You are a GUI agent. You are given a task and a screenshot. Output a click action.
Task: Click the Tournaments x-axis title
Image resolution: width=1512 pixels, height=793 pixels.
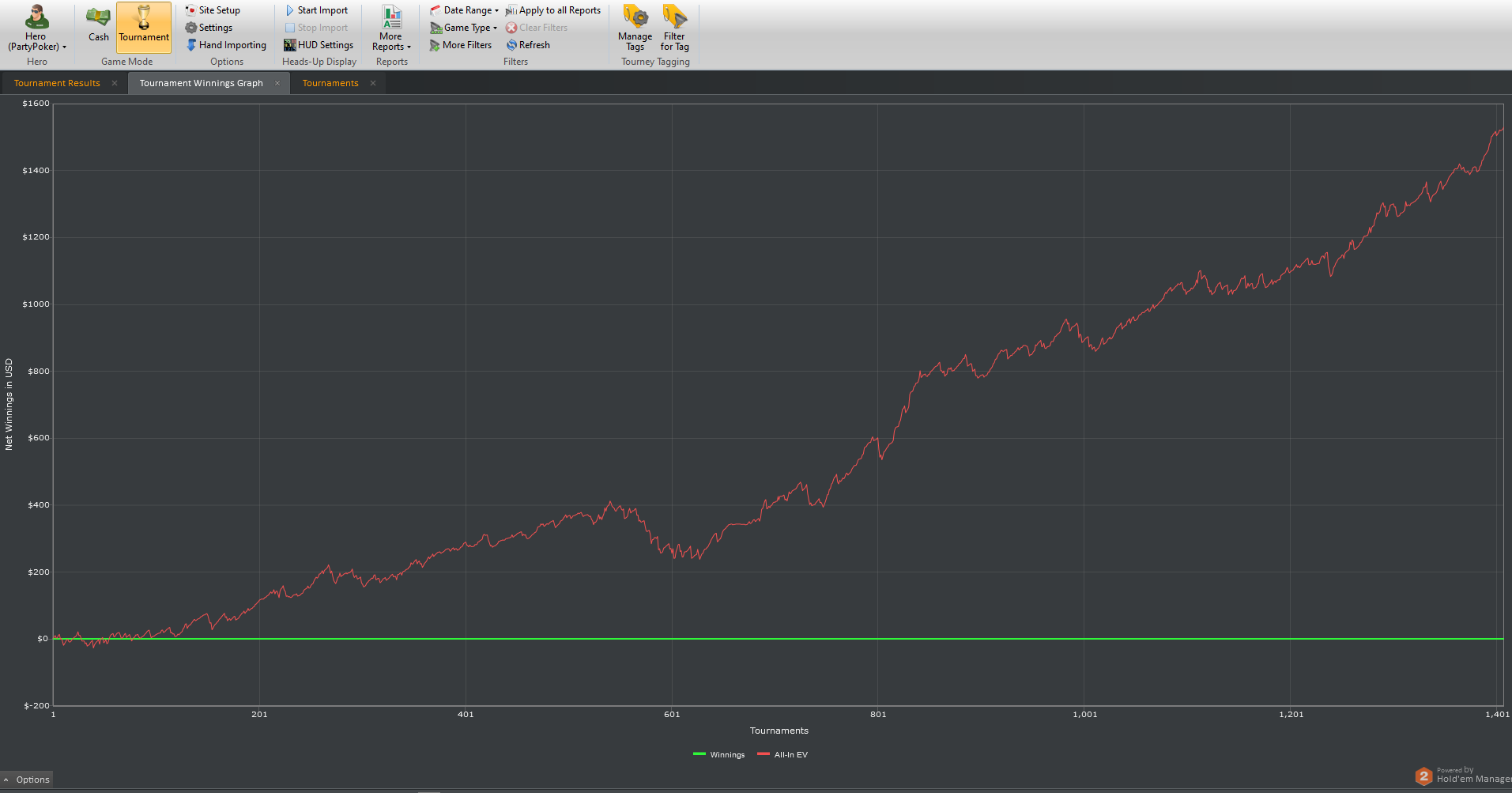pyautogui.click(x=779, y=731)
